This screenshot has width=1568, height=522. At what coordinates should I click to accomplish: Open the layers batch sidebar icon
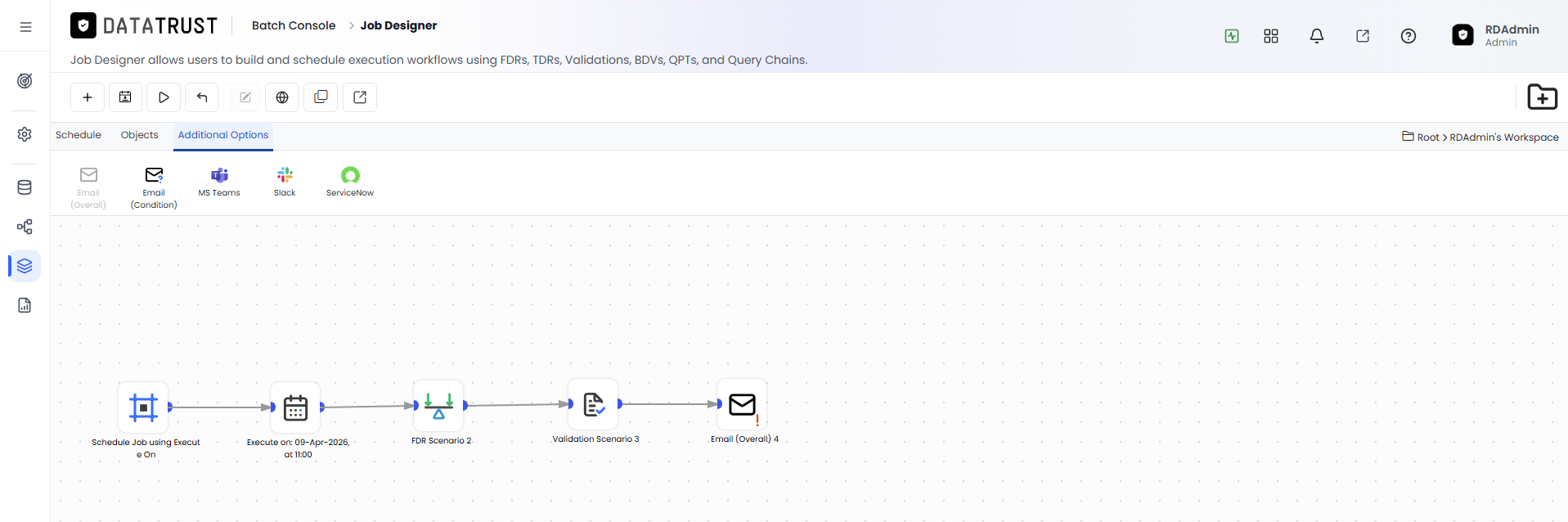click(25, 266)
